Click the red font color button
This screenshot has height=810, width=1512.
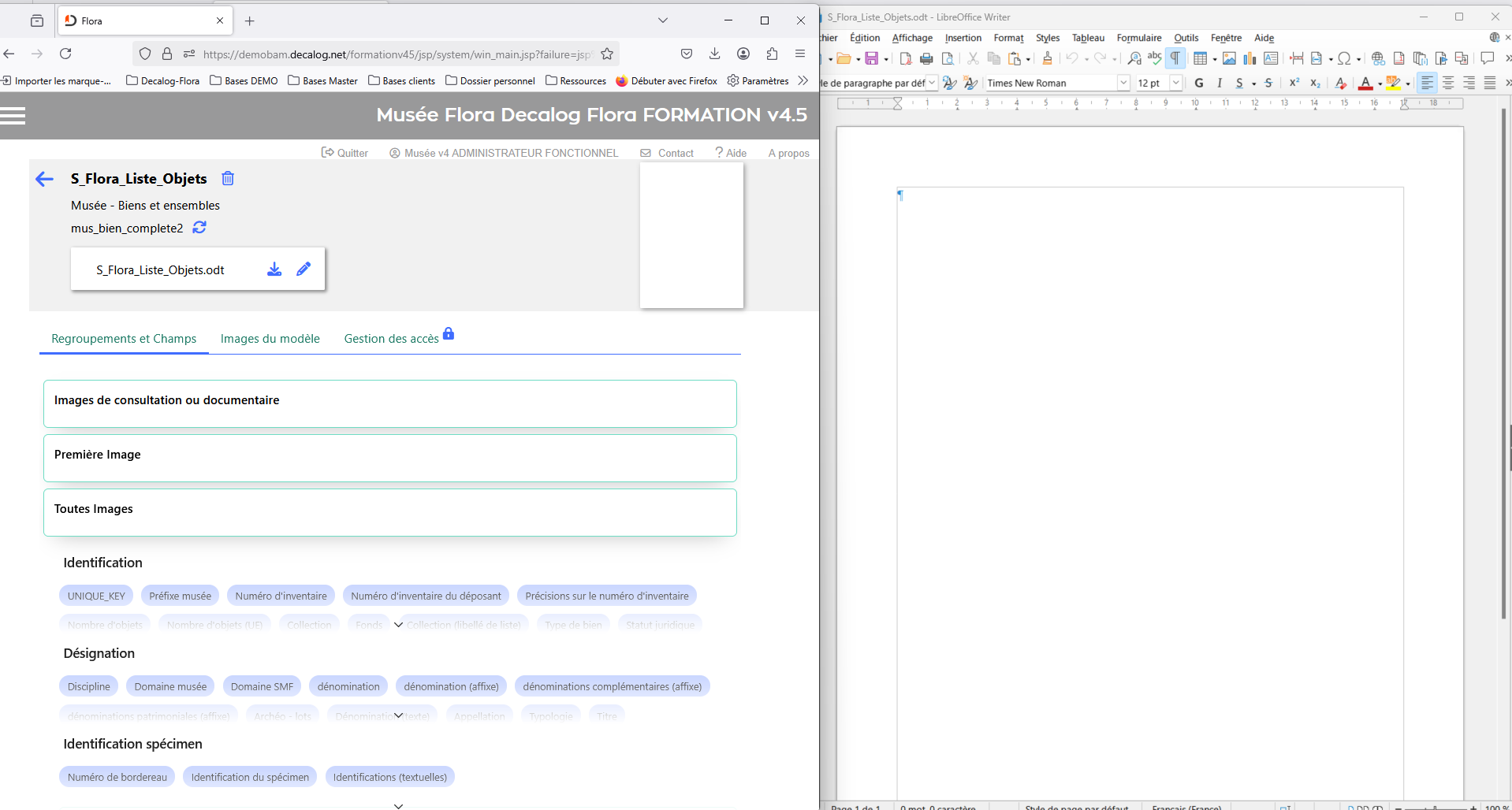coord(1365,83)
